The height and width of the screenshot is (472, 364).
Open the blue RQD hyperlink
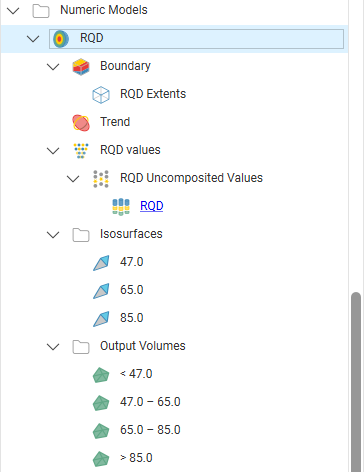(x=152, y=206)
